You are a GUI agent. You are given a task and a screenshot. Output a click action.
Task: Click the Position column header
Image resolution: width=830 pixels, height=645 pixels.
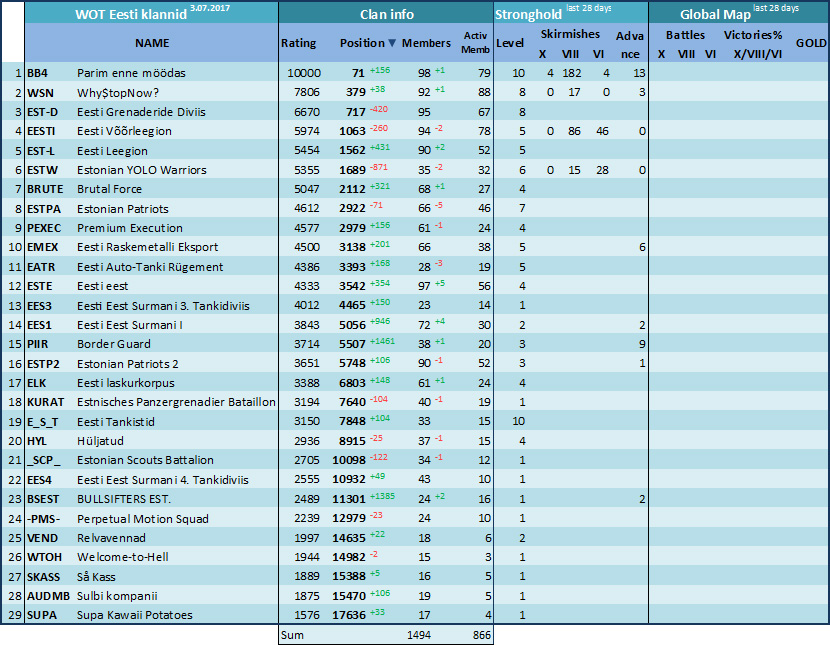(362, 43)
